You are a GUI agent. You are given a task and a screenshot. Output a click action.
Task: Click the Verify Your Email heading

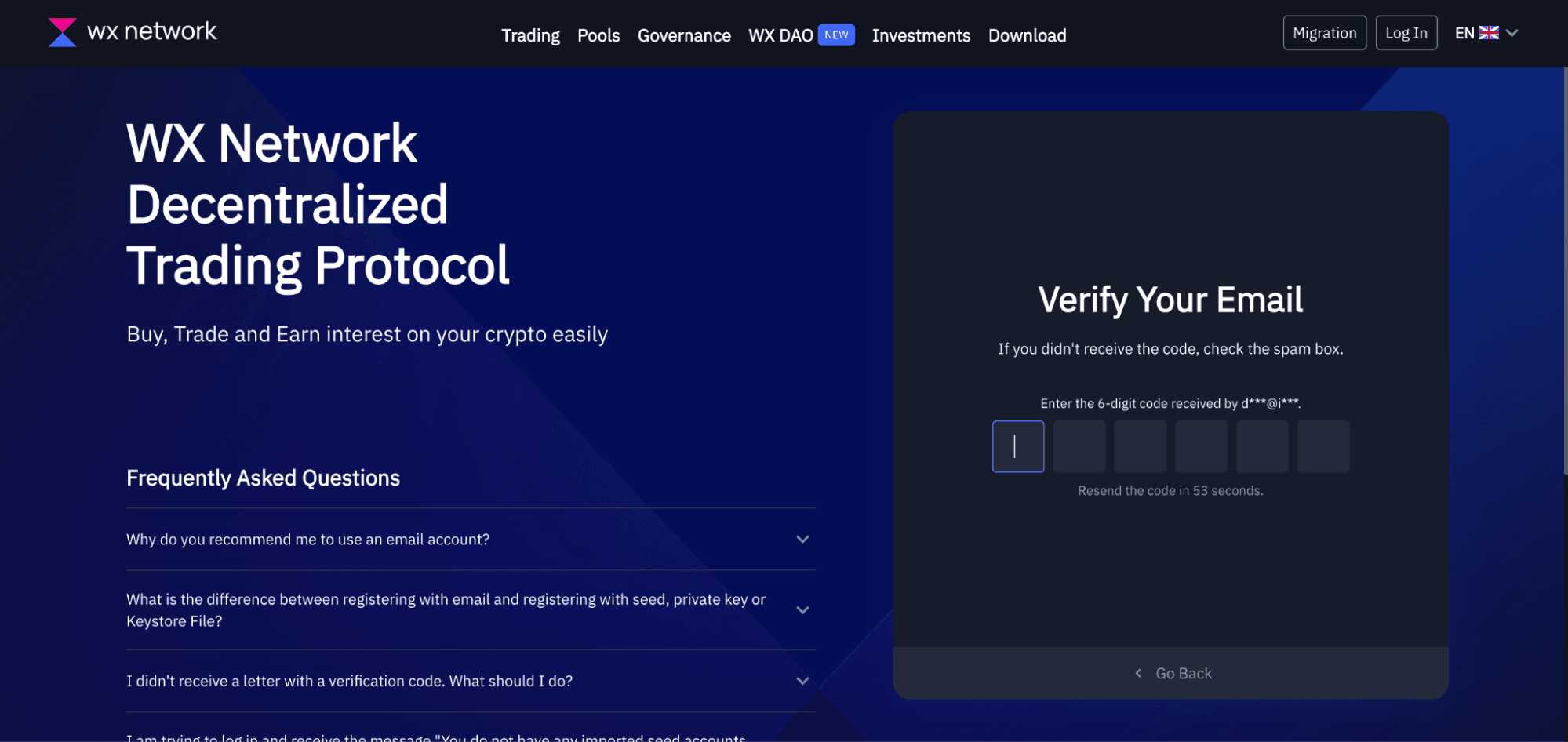coord(1170,300)
